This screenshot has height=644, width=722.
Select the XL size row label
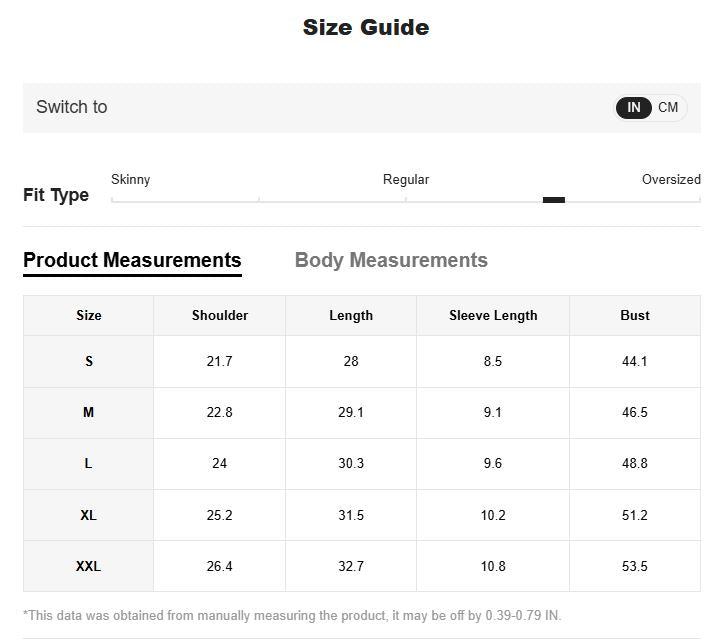pyautogui.click(x=88, y=515)
